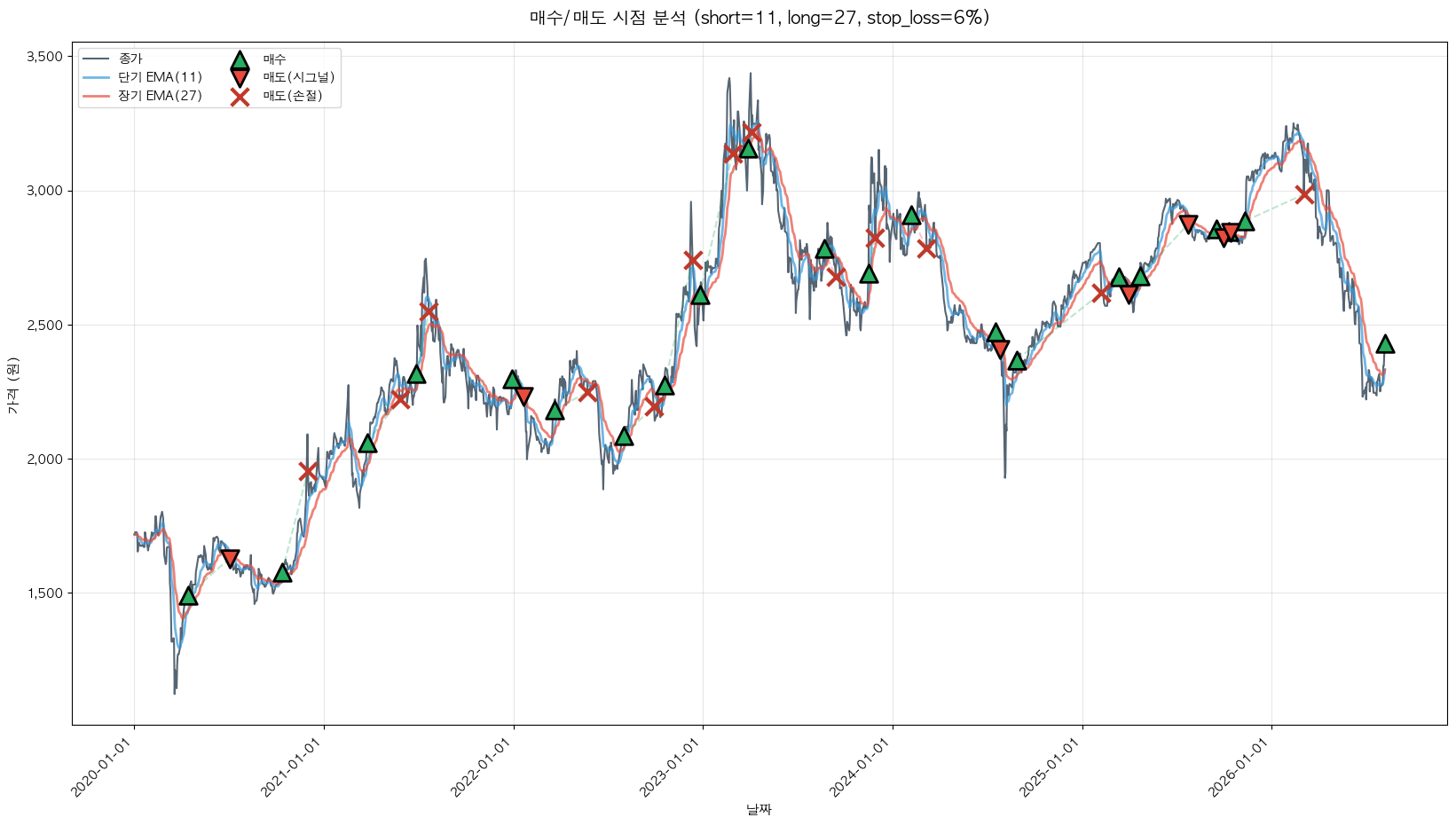Click the 2,500 y-axis tick label

pos(45,325)
